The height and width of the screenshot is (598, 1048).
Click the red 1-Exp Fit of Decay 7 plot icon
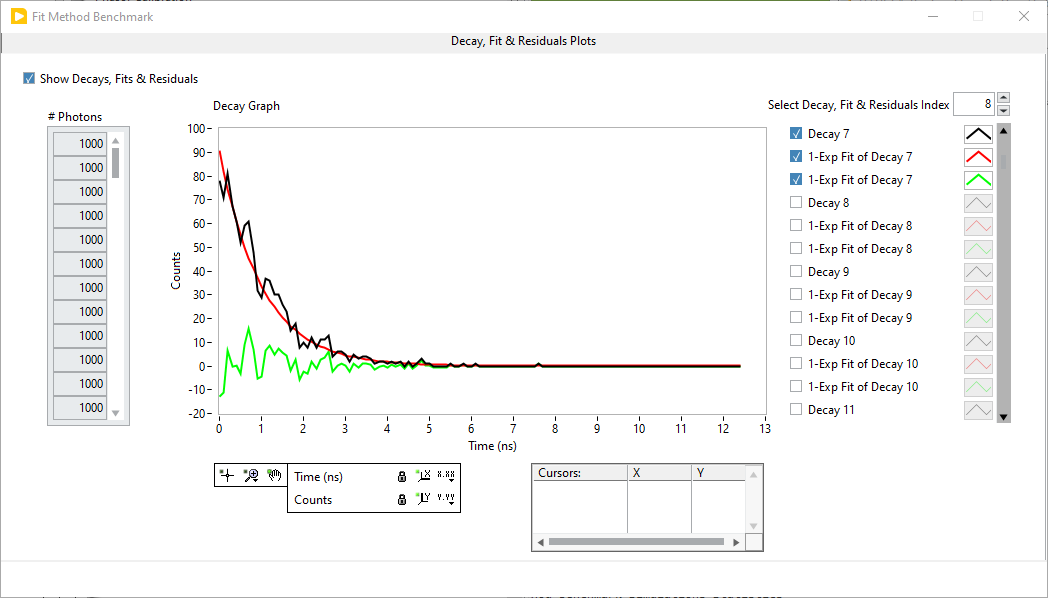click(x=978, y=157)
